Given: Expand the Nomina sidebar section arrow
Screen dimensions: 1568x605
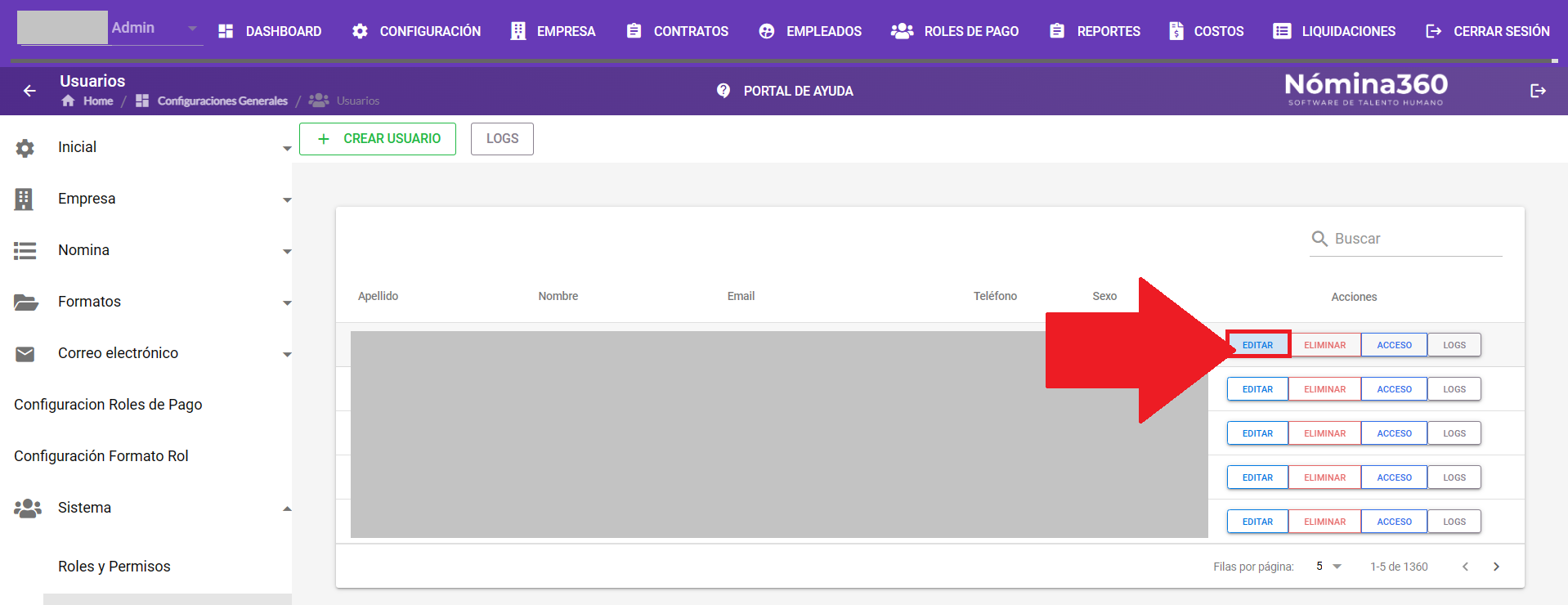Looking at the screenshot, I should 287,252.
